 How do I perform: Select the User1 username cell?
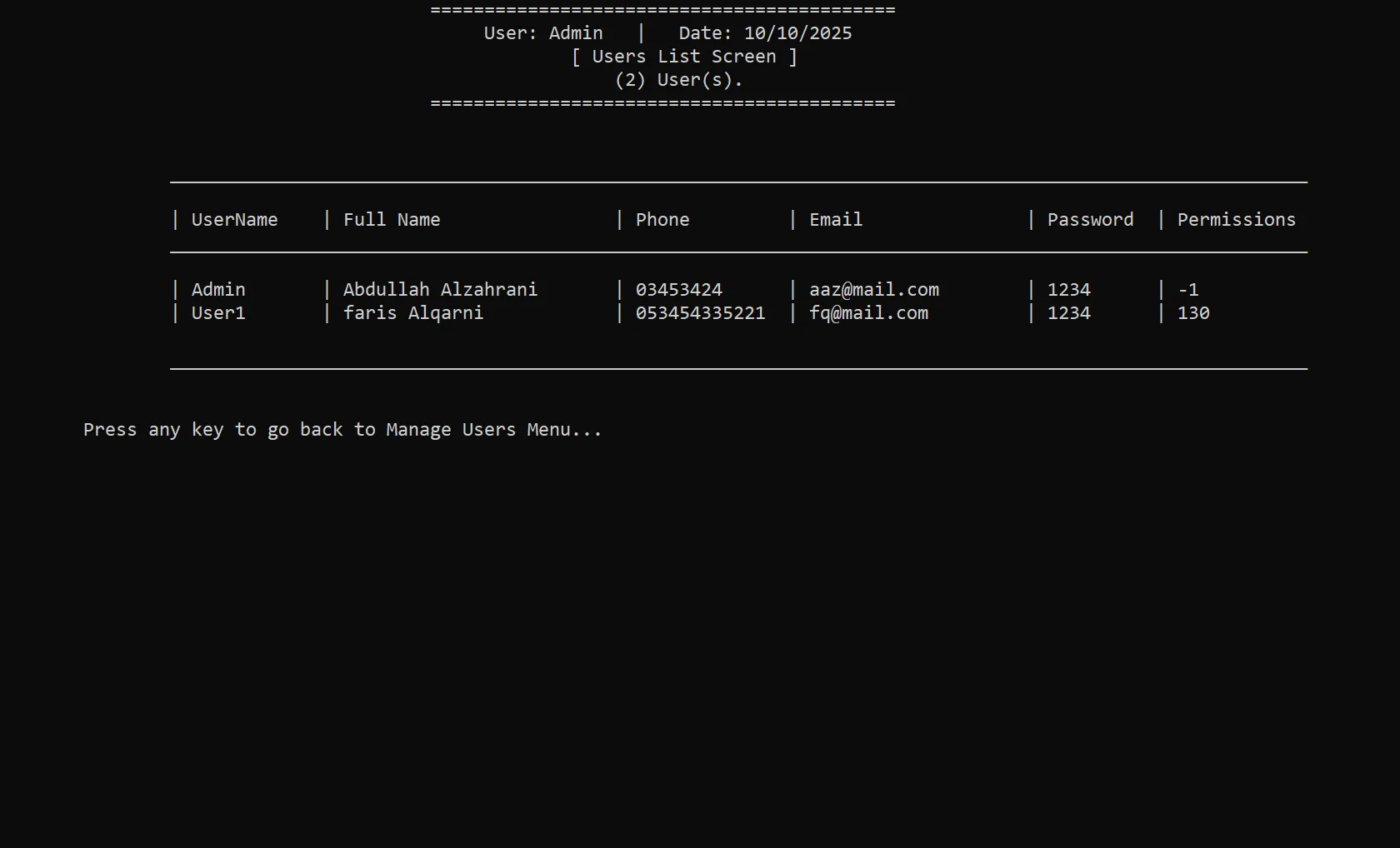[218, 313]
